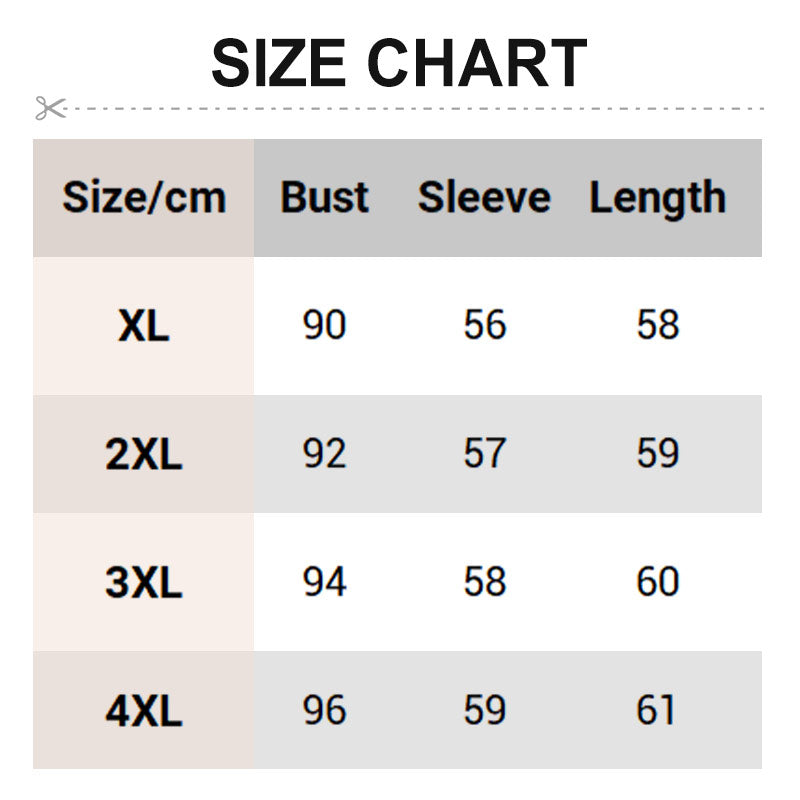Click the XL sleeve value 56
The width and height of the screenshot is (800, 800).
(485, 326)
